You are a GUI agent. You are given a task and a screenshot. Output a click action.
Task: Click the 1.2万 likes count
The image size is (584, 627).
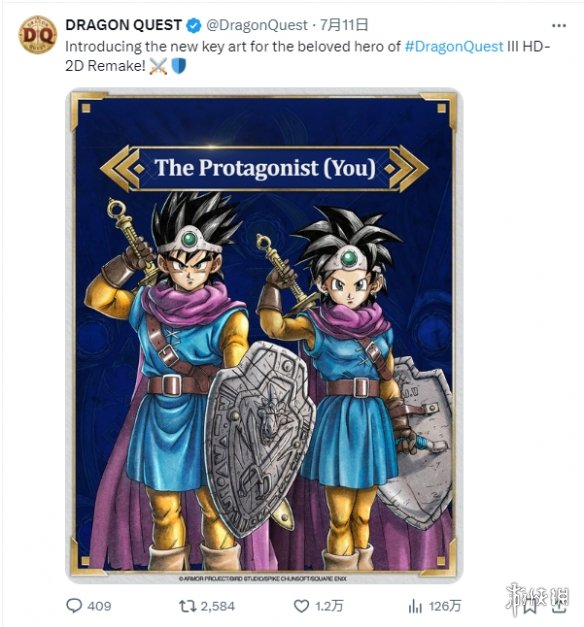[329, 606]
